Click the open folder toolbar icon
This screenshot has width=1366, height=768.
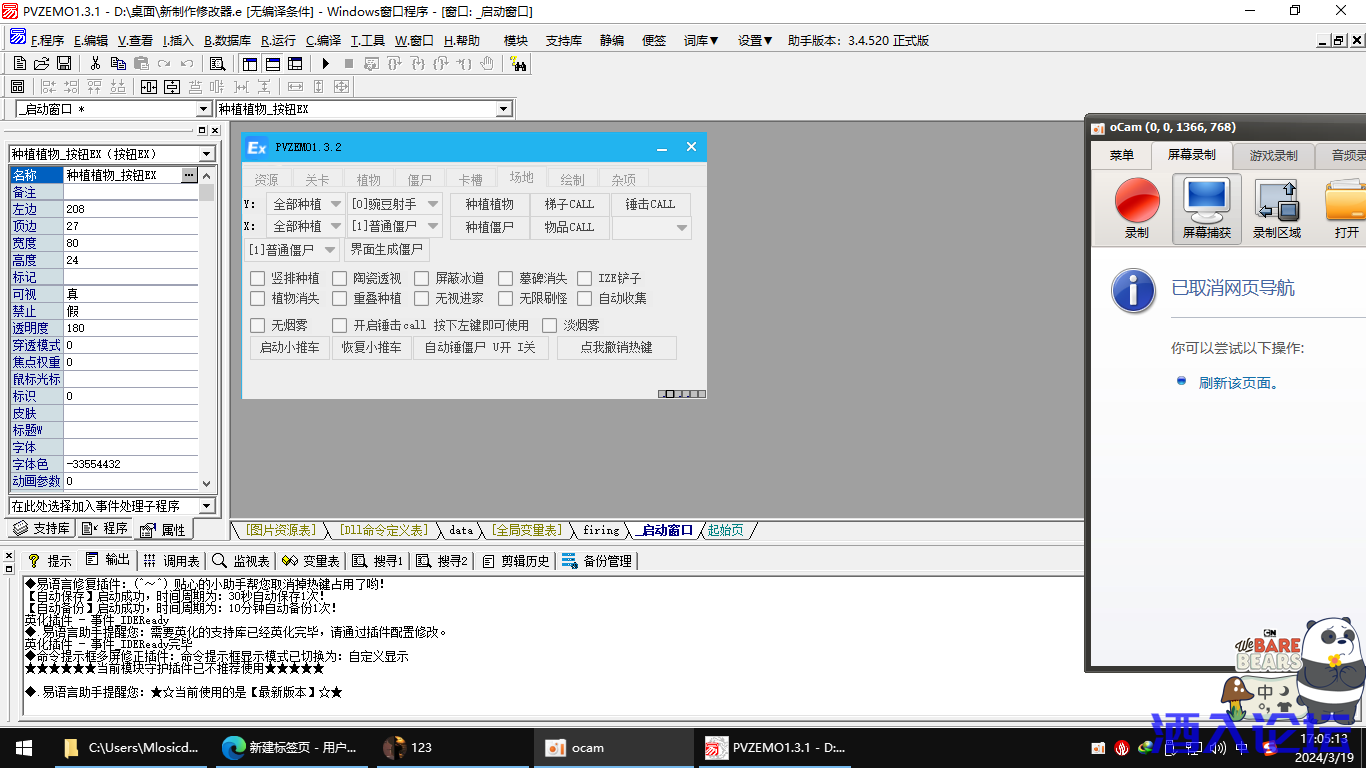[x=42, y=64]
